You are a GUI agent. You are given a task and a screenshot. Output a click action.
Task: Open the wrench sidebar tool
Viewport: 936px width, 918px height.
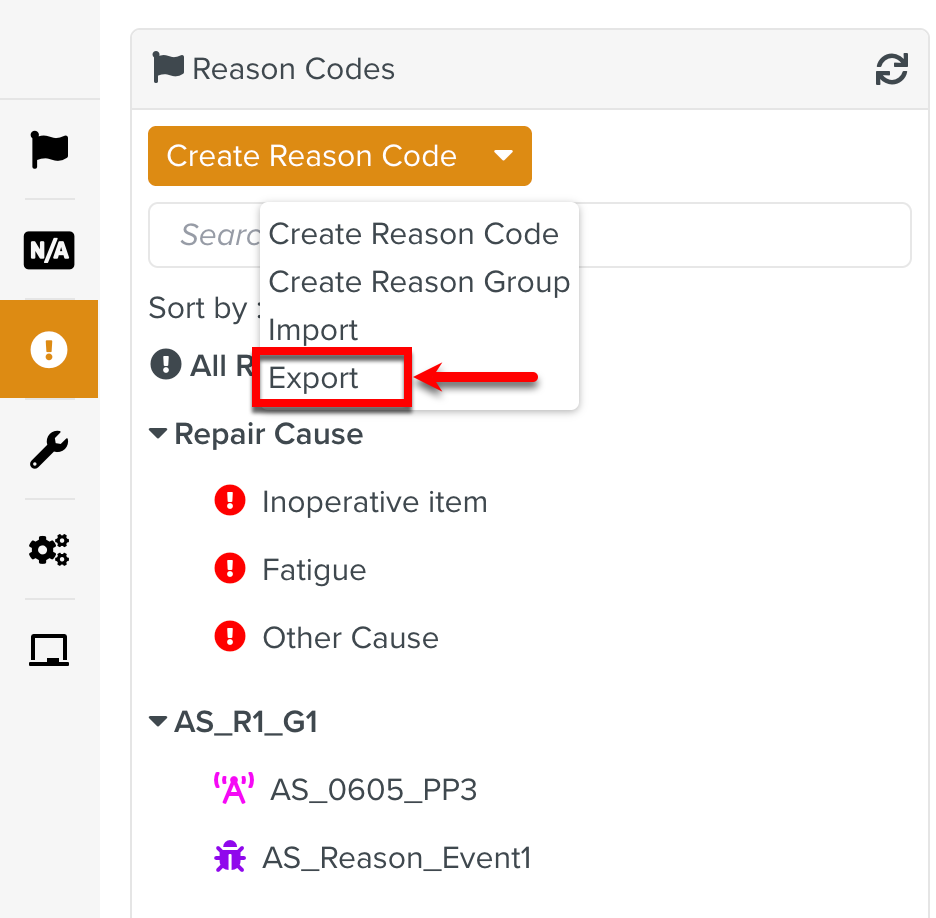(49, 450)
